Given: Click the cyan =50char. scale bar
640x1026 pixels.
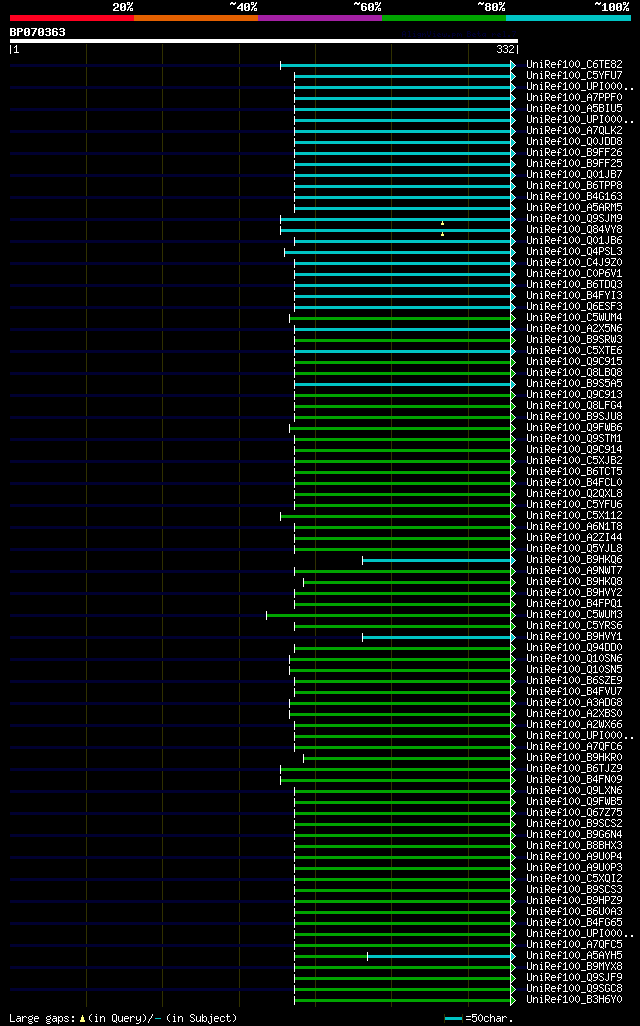Looking at the screenshot, I should click(453, 1019).
